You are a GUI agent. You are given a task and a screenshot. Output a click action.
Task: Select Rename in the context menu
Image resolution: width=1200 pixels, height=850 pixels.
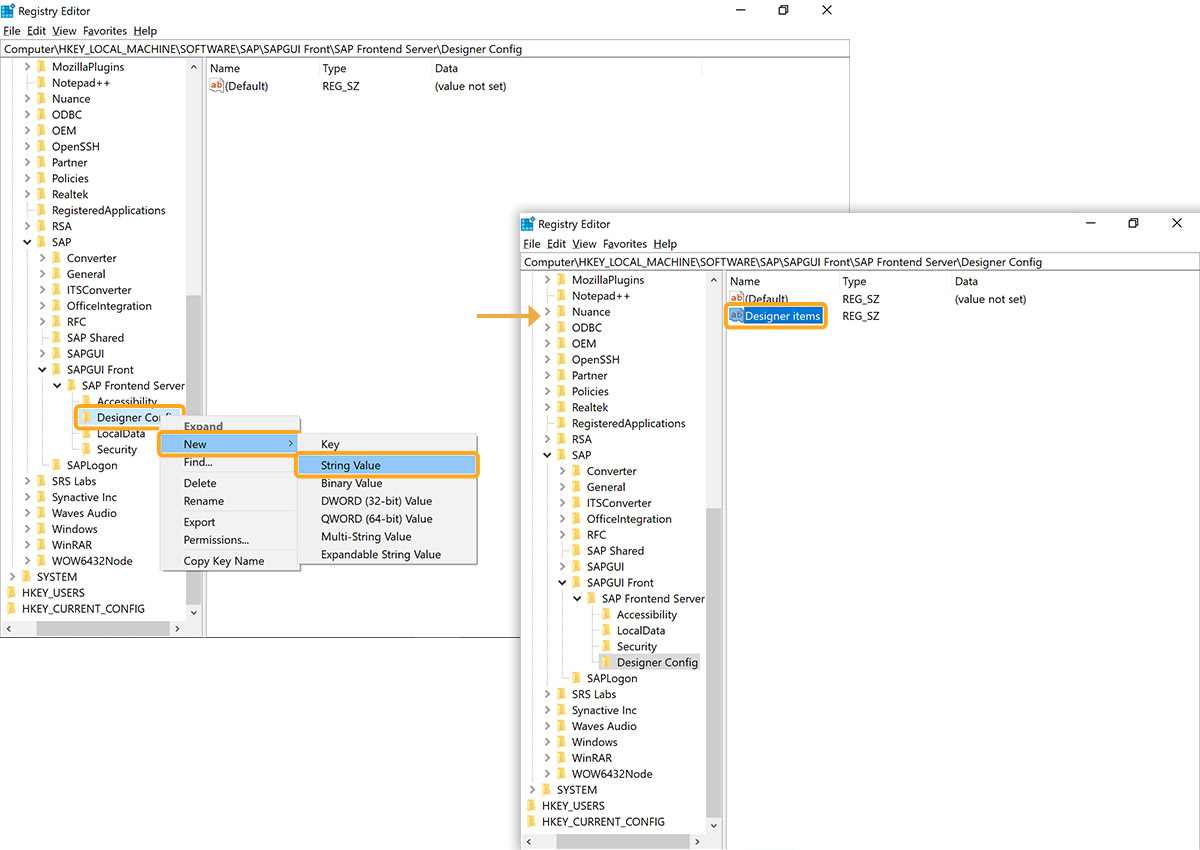230,501
